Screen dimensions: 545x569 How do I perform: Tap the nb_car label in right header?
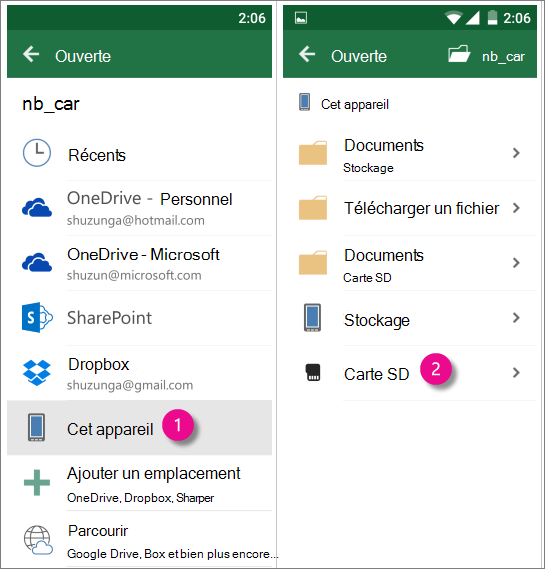[503, 57]
